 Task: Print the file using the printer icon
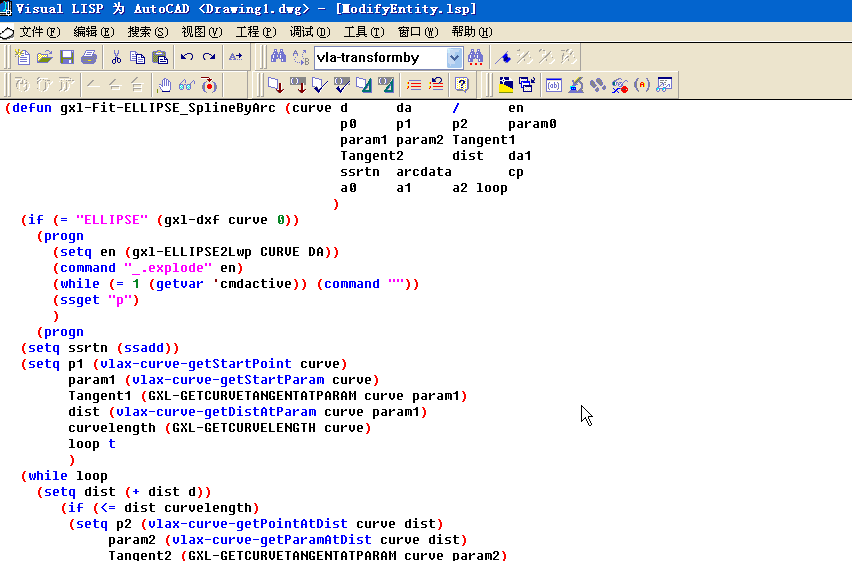(89, 57)
